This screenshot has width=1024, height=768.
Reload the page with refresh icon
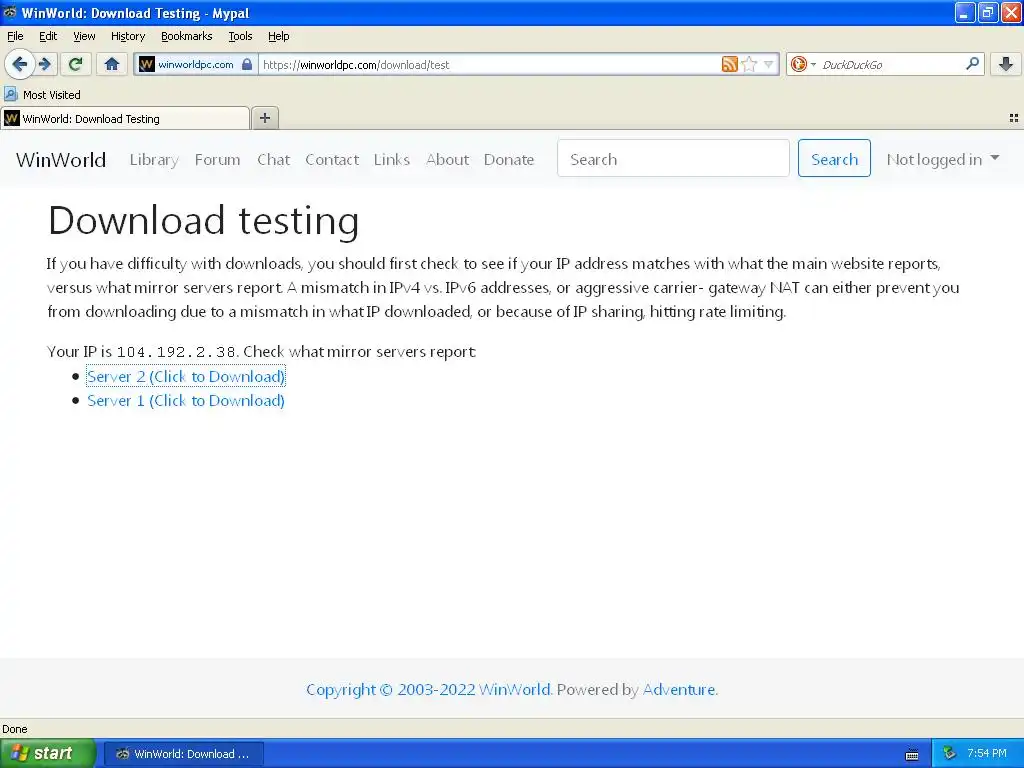click(x=76, y=64)
